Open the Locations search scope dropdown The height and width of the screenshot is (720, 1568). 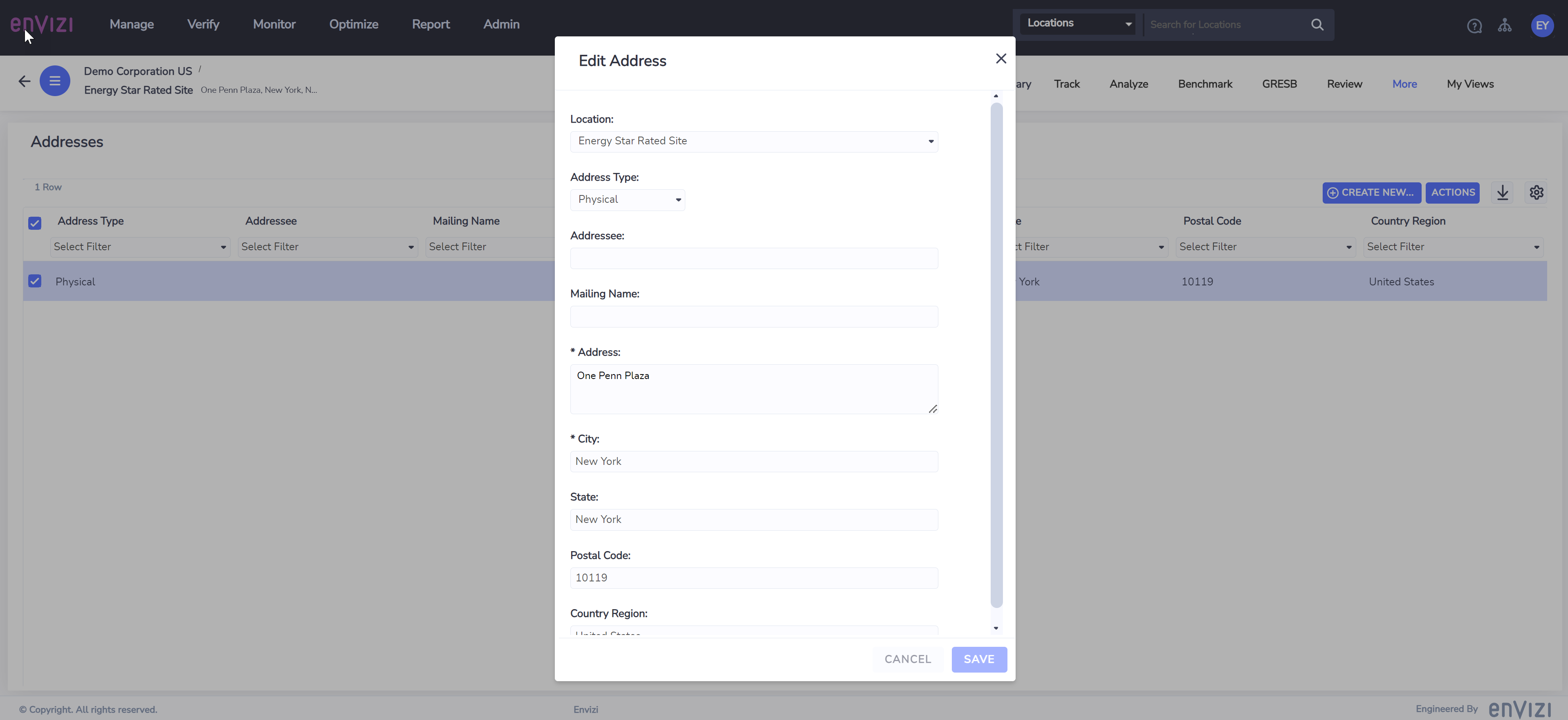click(1077, 24)
